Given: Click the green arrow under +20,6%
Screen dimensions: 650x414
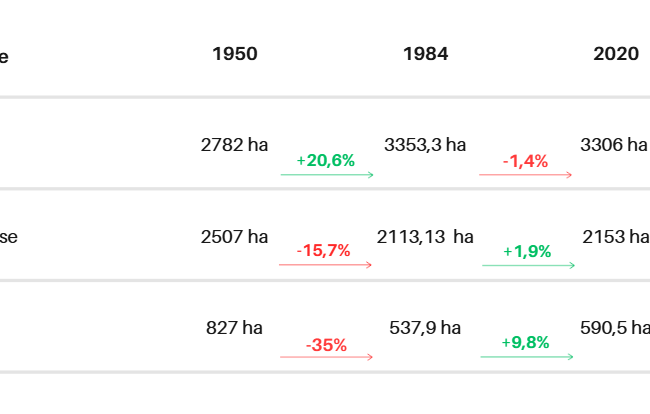Looking at the screenshot, I should (x=326, y=175).
